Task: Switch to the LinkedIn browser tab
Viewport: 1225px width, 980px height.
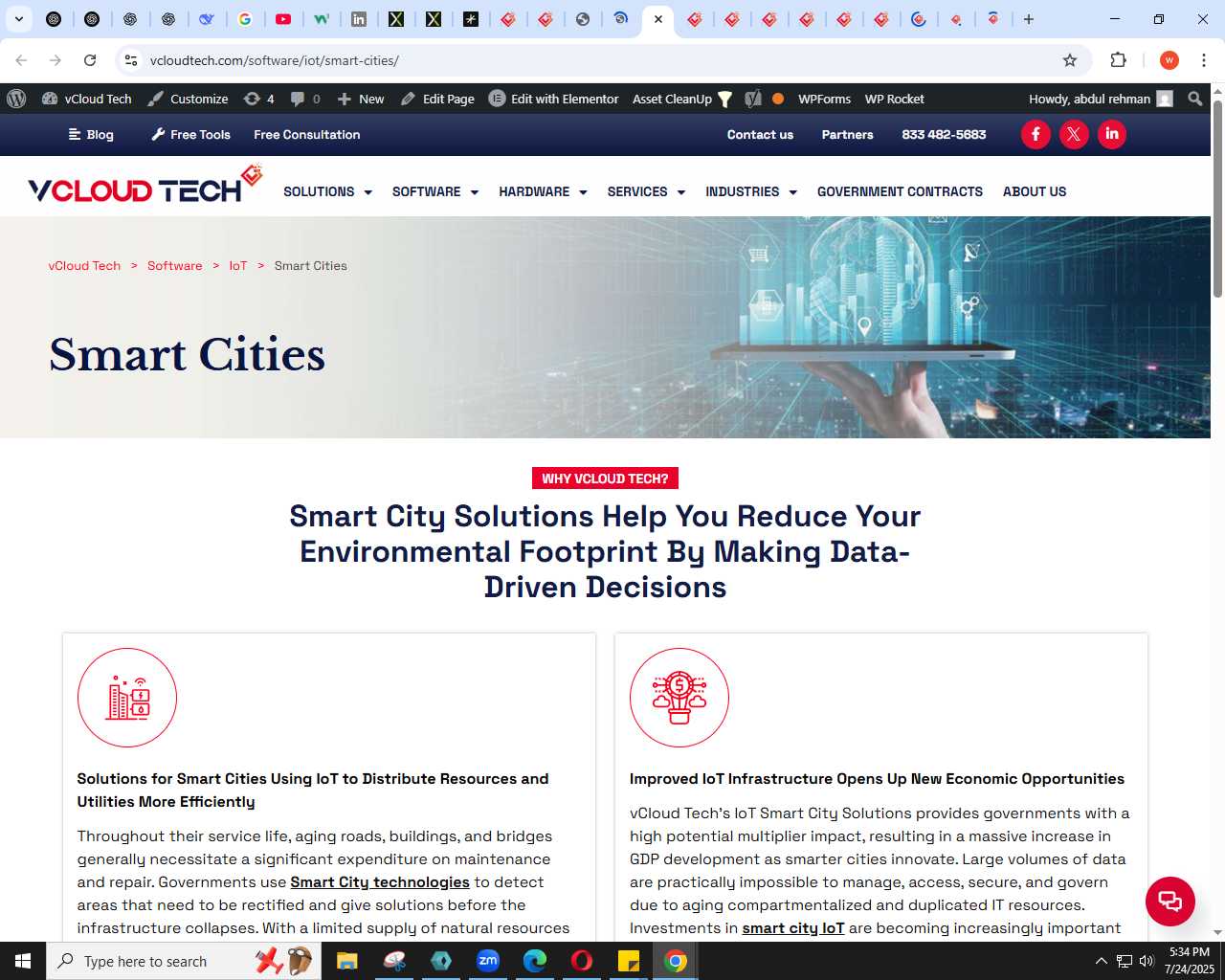Action: point(359,19)
